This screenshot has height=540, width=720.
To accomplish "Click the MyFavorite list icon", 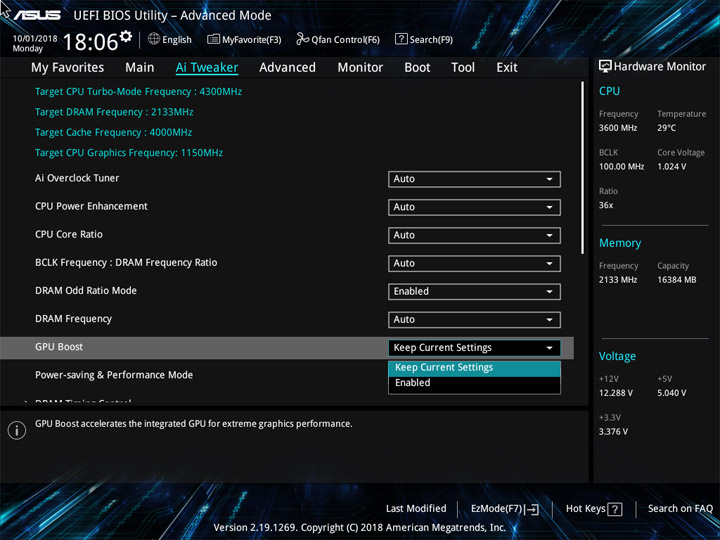I will pyautogui.click(x=213, y=39).
